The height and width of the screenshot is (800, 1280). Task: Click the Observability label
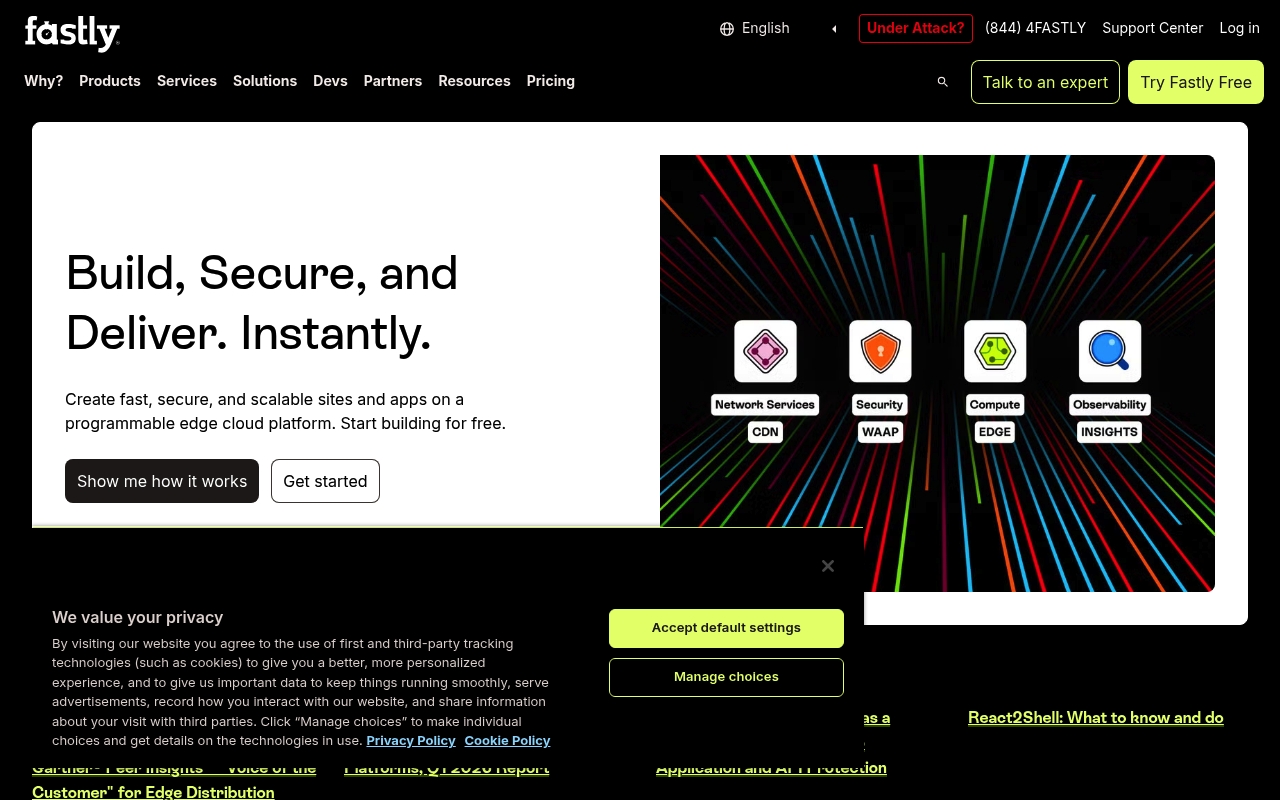[x=1110, y=405]
